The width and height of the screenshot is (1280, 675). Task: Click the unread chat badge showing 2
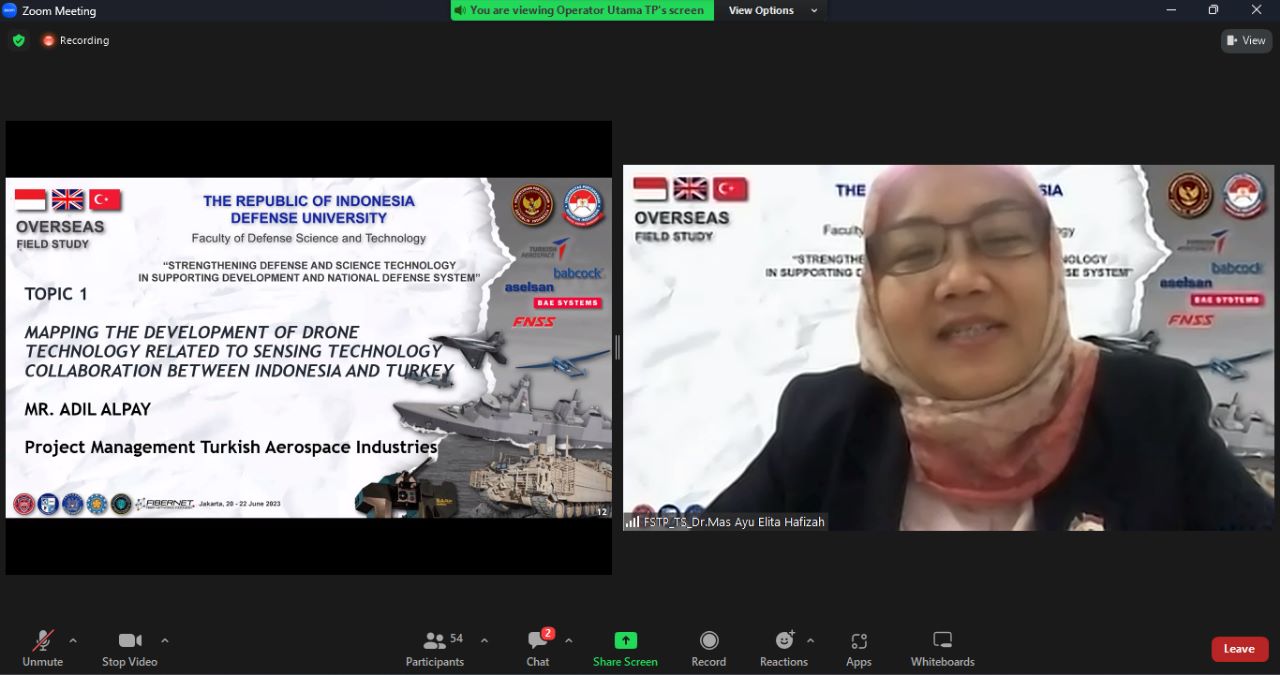[x=548, y=633]
